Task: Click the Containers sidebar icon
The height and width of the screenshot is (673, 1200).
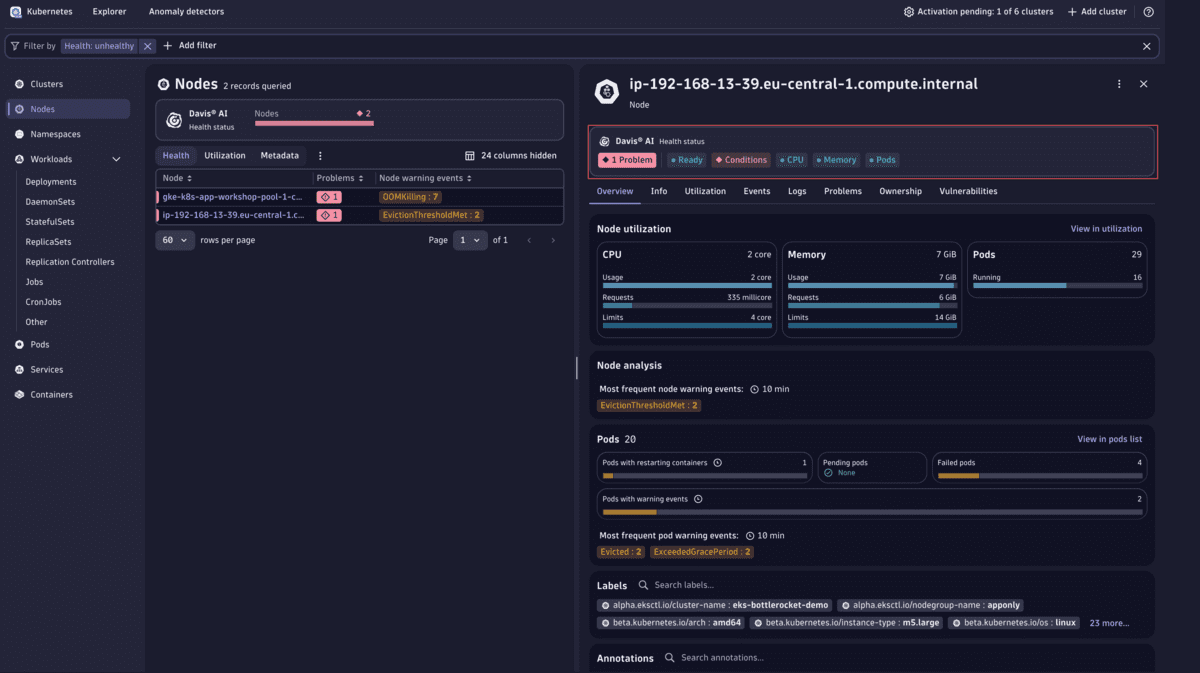Action: 19,394
